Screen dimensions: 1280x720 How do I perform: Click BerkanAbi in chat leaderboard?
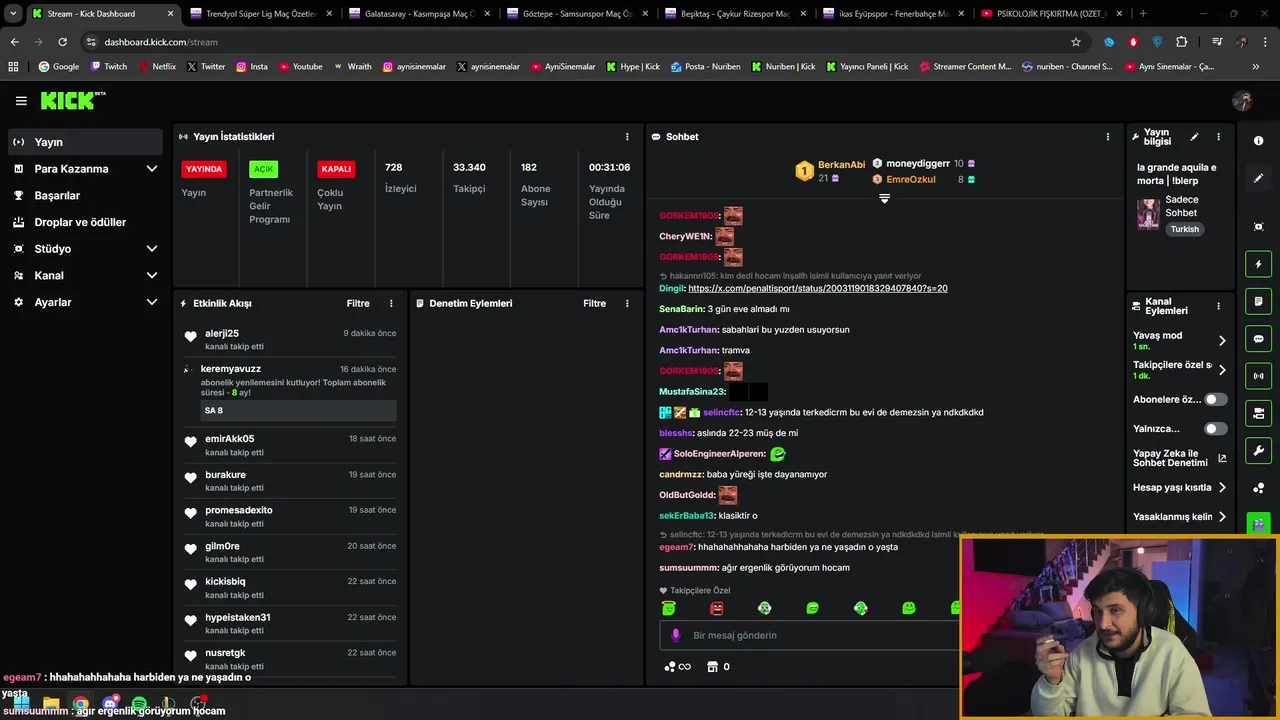tap(841, 165)
